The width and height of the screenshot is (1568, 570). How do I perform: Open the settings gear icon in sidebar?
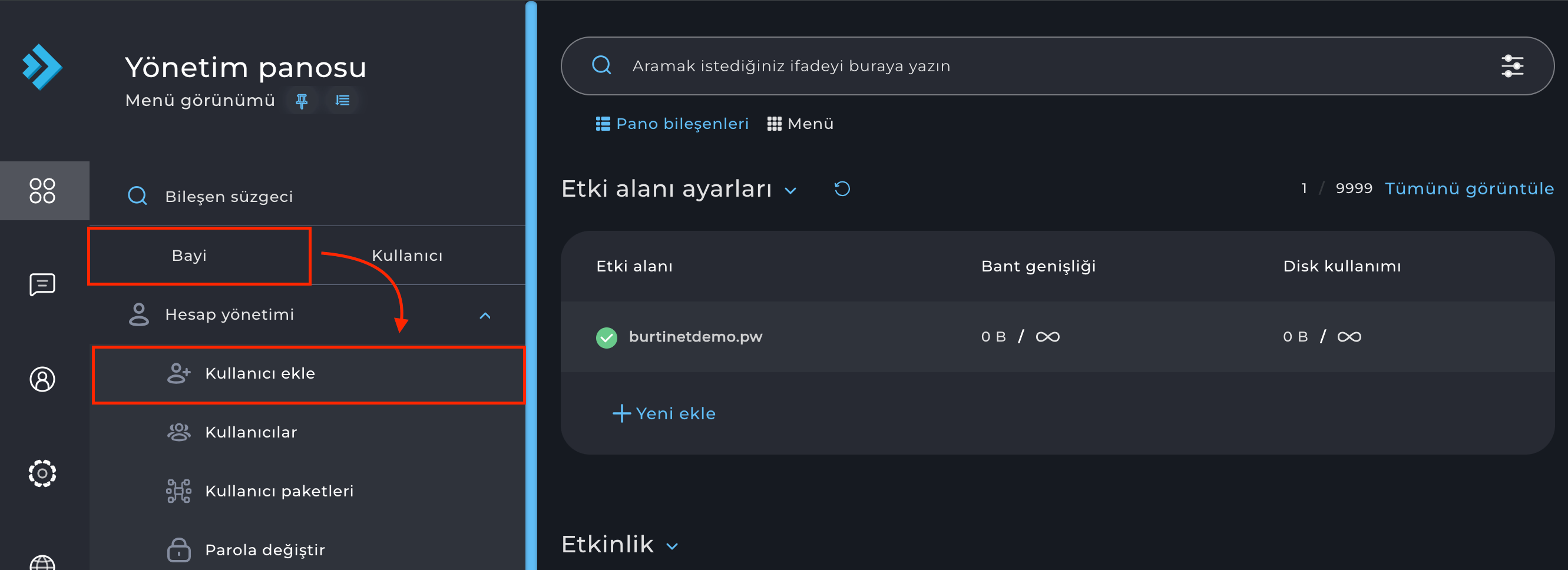click(x=42, y=473)
